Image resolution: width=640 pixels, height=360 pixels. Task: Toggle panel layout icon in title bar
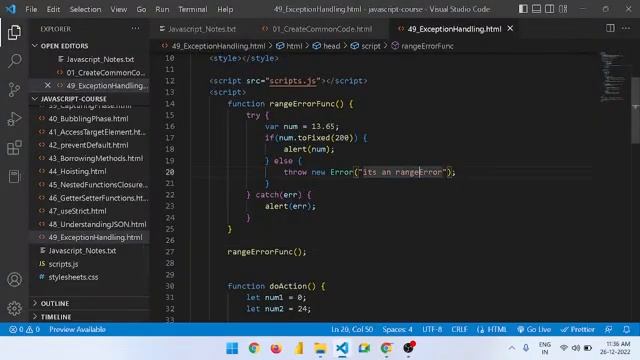tap(536, 9)
